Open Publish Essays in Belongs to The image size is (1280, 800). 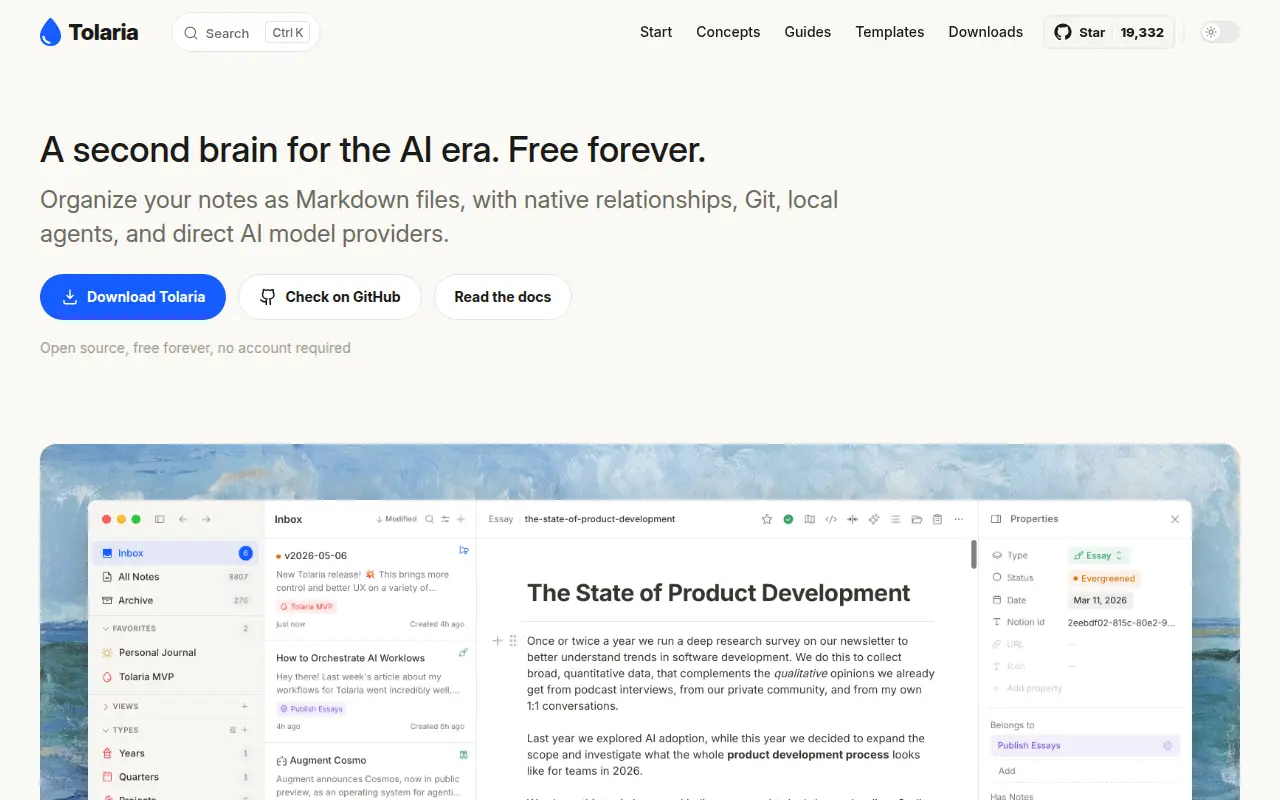click(x=1085, y=745)
